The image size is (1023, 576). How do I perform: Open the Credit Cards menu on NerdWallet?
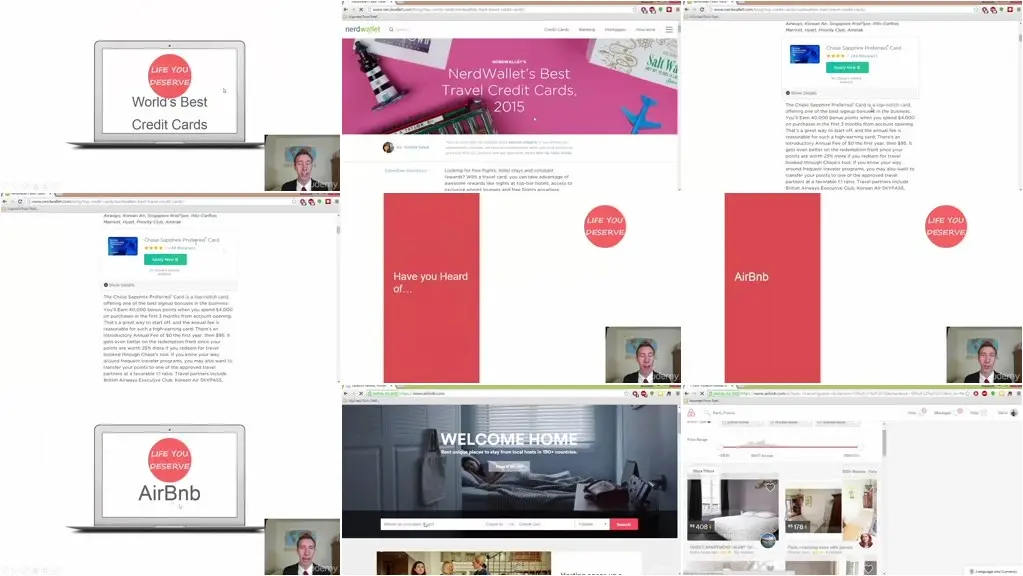point(557,29)
